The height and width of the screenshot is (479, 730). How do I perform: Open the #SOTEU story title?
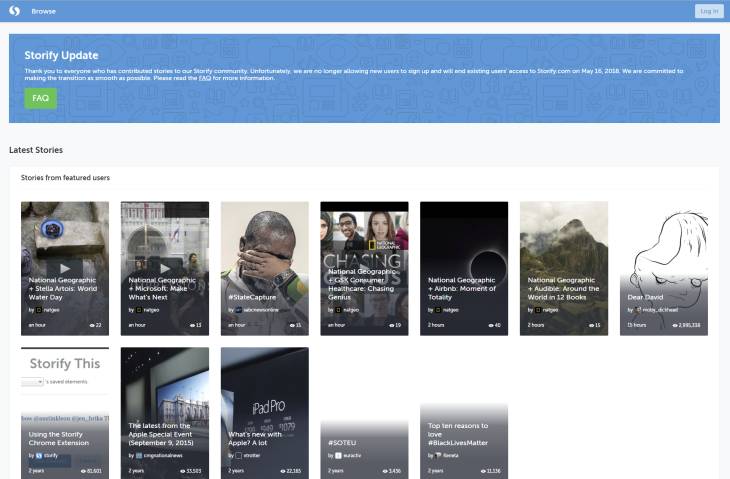coord(342,443)
